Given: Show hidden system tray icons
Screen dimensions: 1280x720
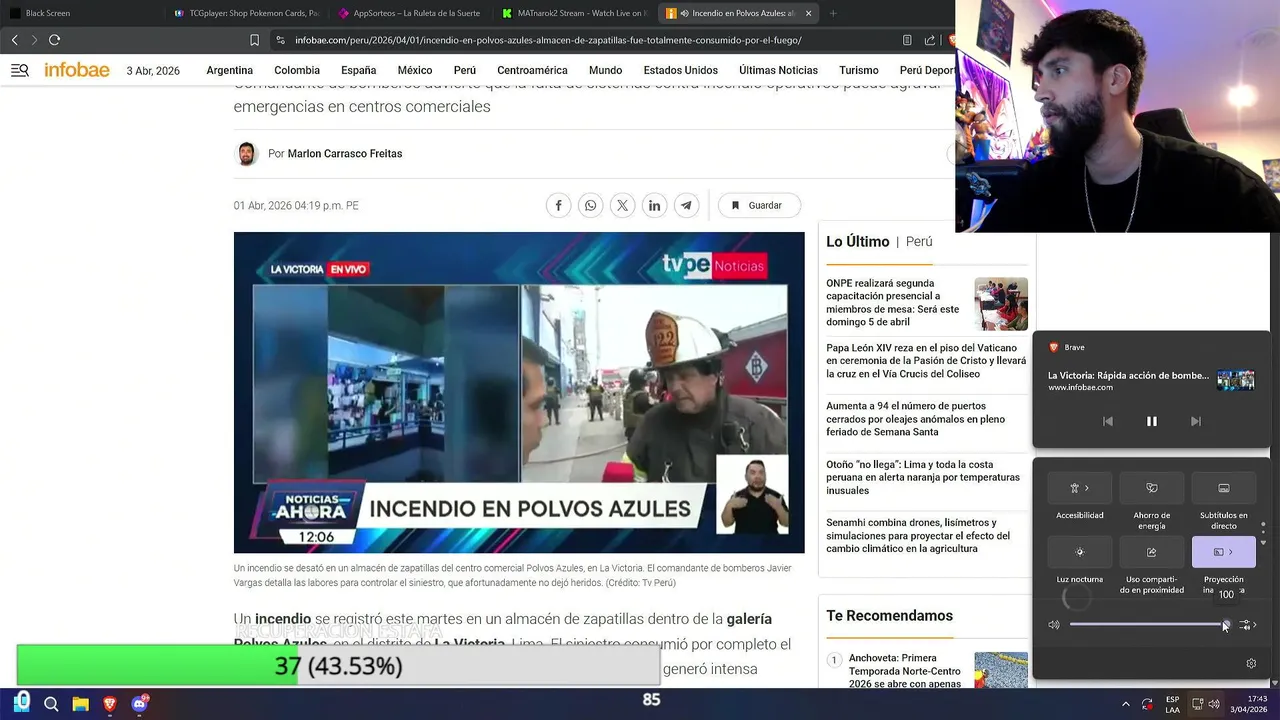Looking at the screenshot, I should click(1126, 704).
